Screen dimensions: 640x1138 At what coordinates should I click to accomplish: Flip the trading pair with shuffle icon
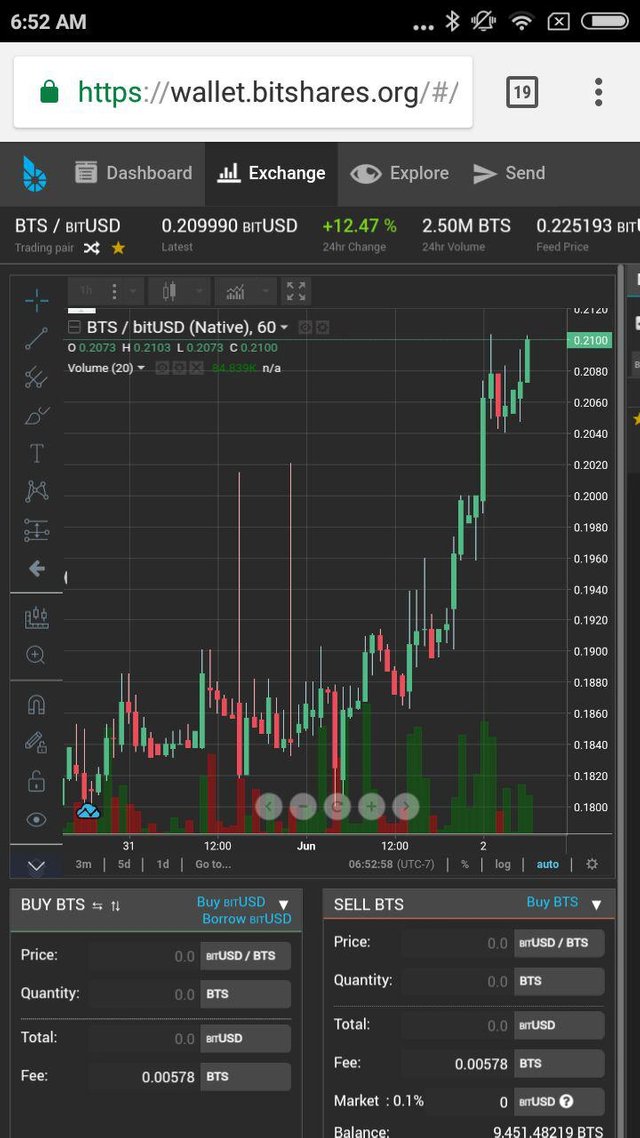[91, 248]
